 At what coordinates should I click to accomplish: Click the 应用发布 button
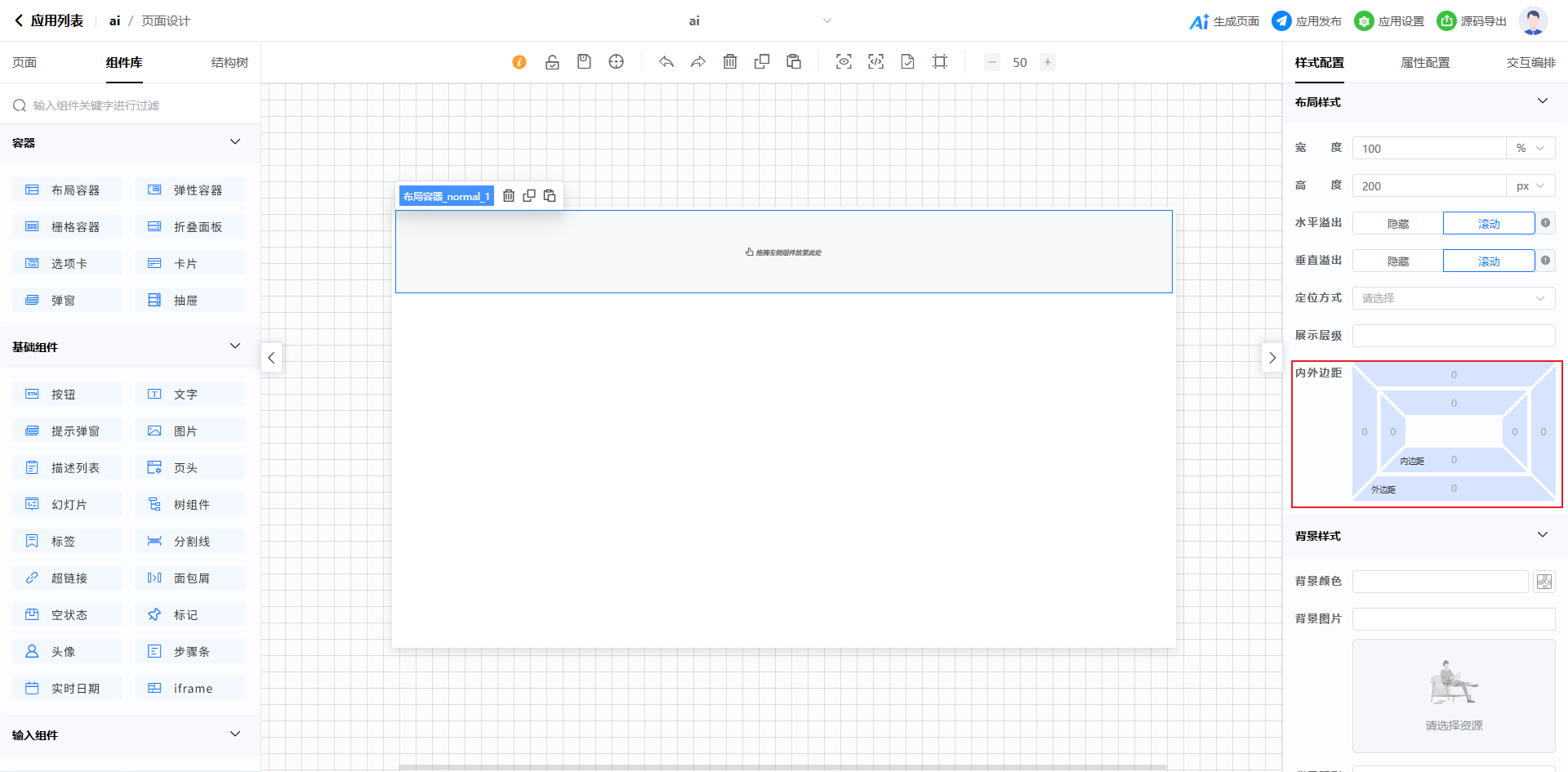click(x=1307, y=21)
